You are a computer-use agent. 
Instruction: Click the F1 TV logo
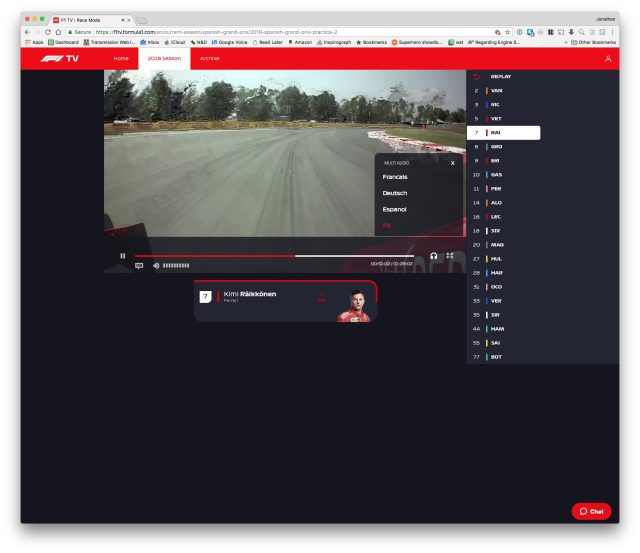(59, 59)
